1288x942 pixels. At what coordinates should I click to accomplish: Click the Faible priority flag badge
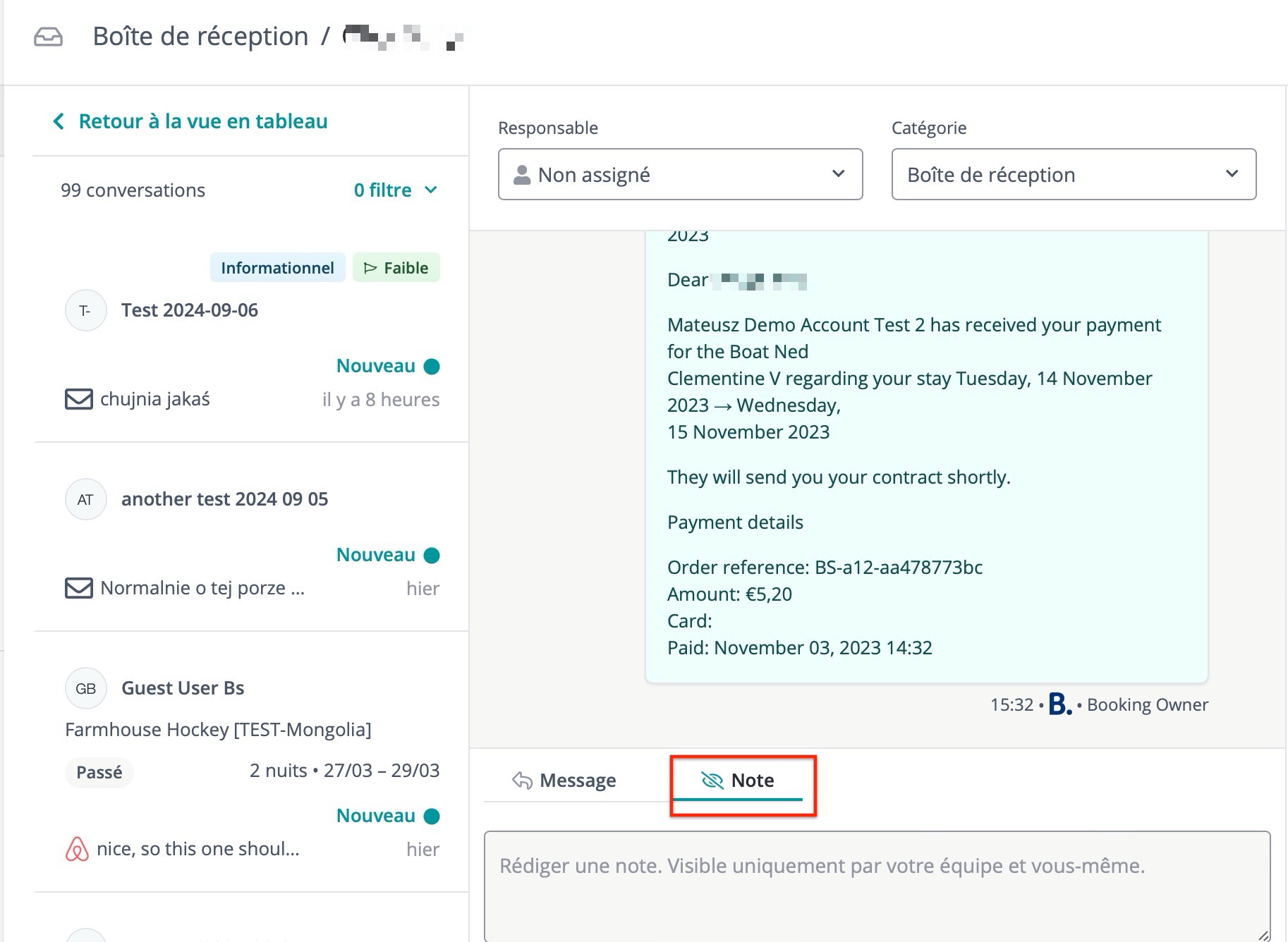pos(396,268)
